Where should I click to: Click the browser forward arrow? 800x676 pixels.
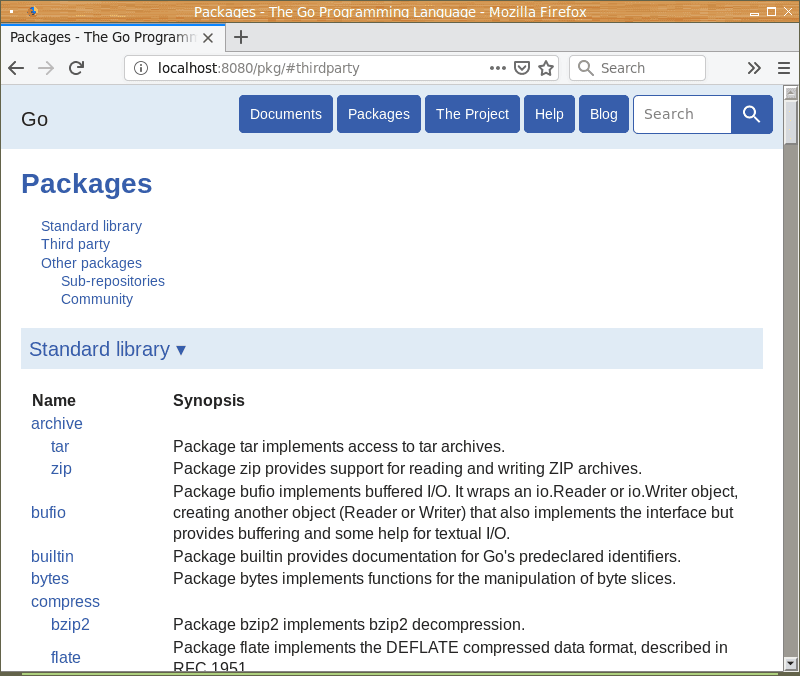(x=46, y=68)
